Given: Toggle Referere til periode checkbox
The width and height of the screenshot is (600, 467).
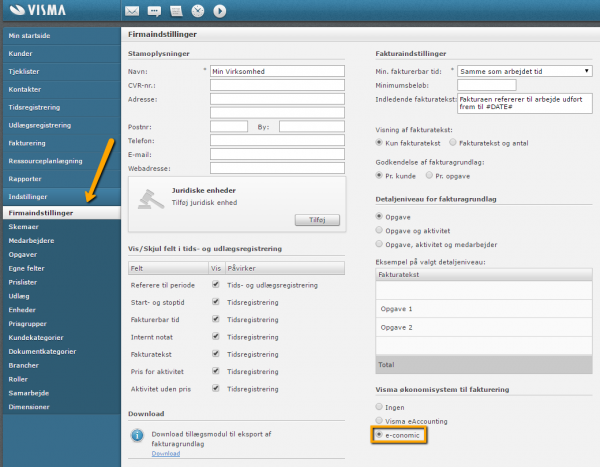Looking at the screenshot, I should click(x=216, y=284).
